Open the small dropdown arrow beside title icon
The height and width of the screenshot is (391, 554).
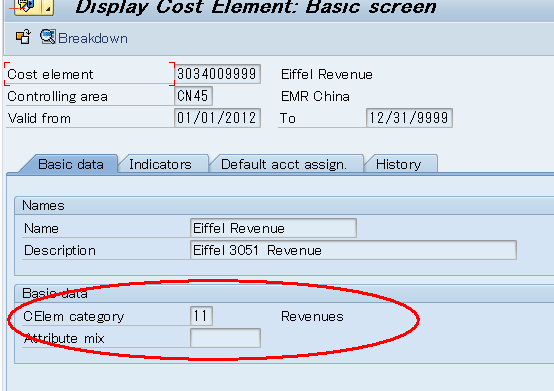tap(48, 8)
